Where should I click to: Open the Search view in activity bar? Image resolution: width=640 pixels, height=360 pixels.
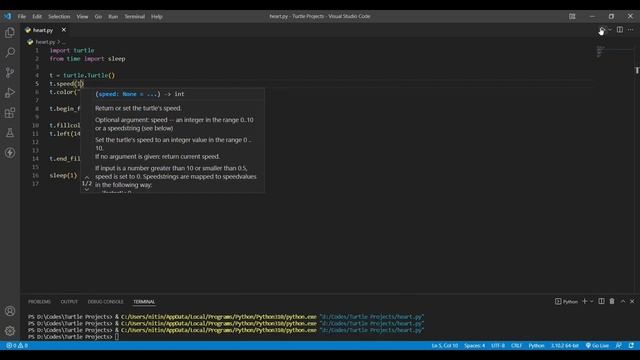[10, 52]
